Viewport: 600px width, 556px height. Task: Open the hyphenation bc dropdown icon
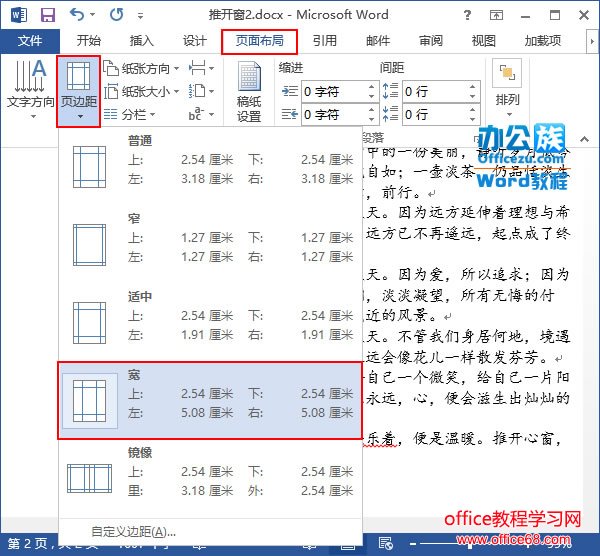[x=202, y=114]
